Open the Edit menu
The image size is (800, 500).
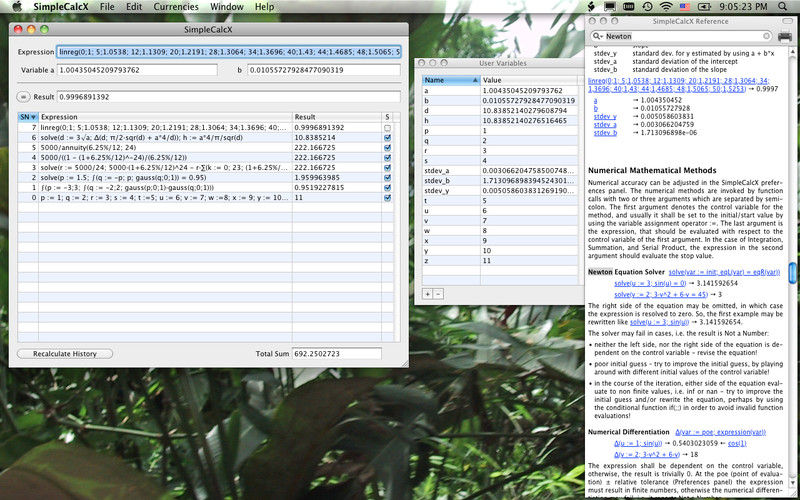coord(134,7)
